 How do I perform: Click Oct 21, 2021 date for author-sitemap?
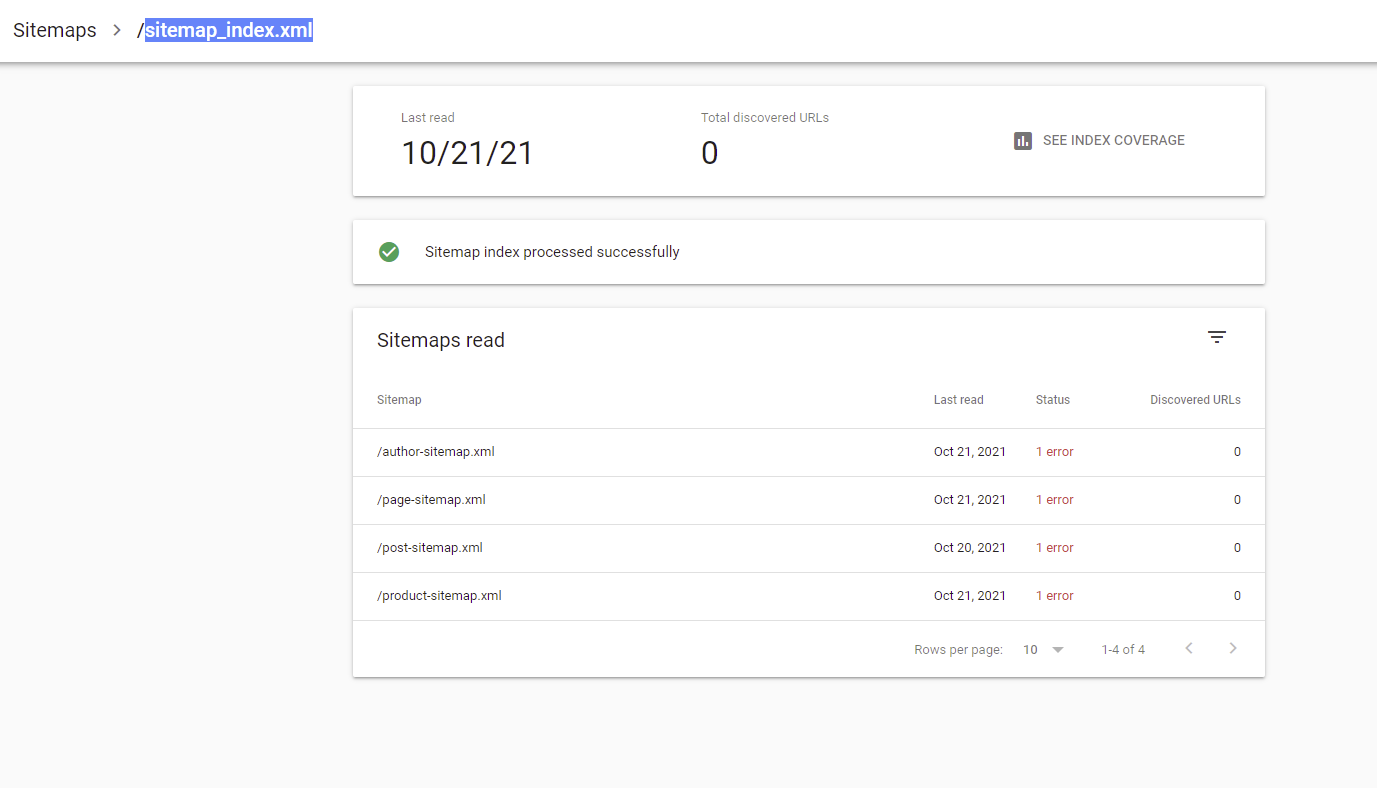coord(970,452)
